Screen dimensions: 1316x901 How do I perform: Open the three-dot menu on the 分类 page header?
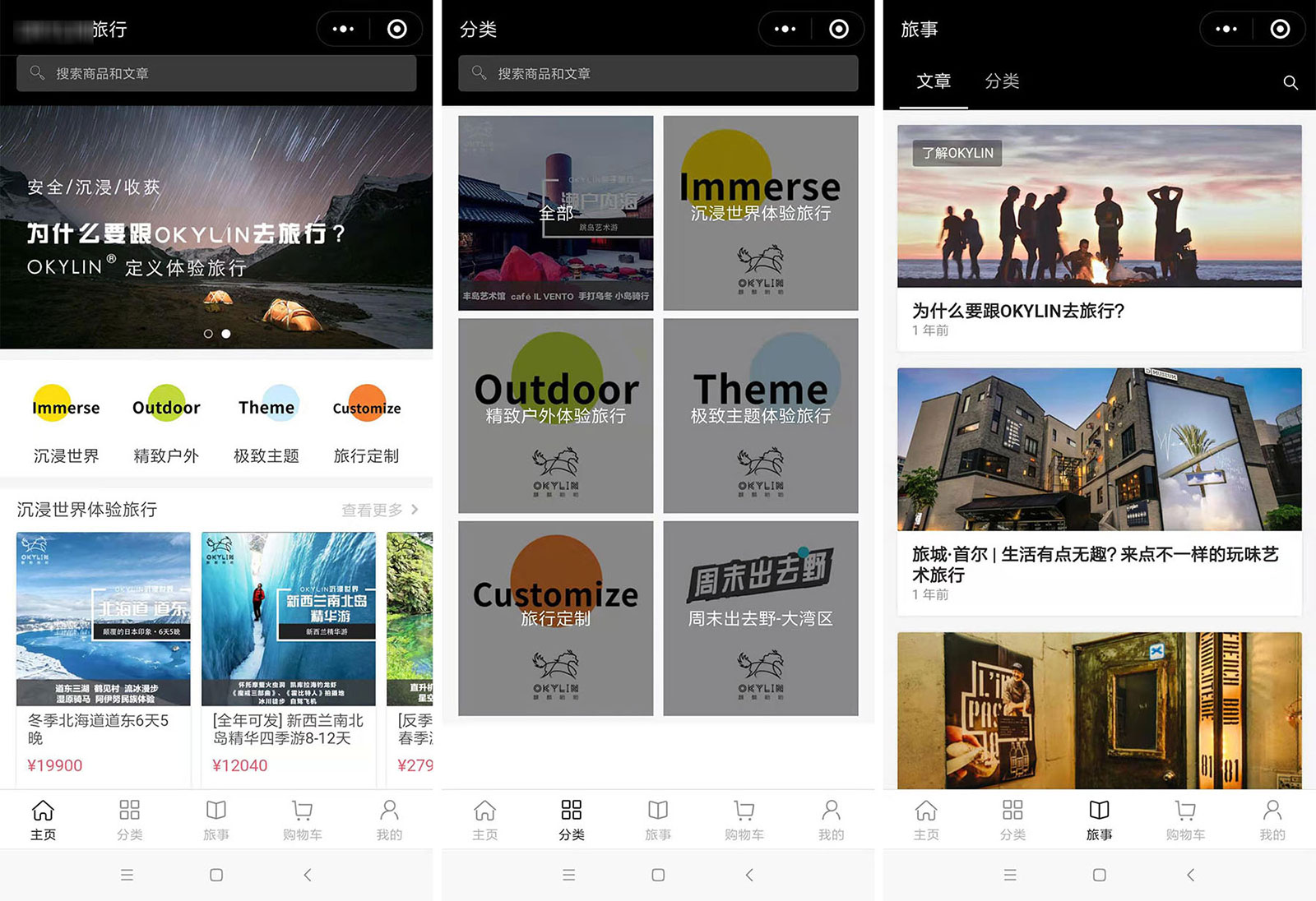pyautogui.click(x=785, y=30)
